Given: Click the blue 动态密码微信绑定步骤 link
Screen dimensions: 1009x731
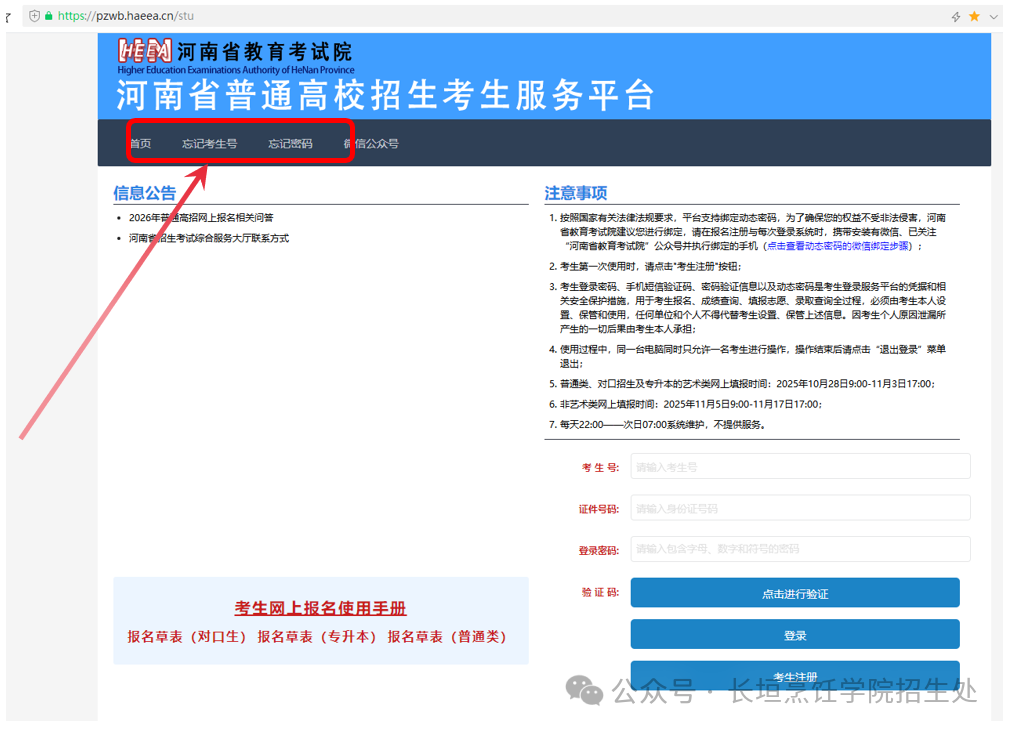Looking at the screenshot, I should pos(838,245).
